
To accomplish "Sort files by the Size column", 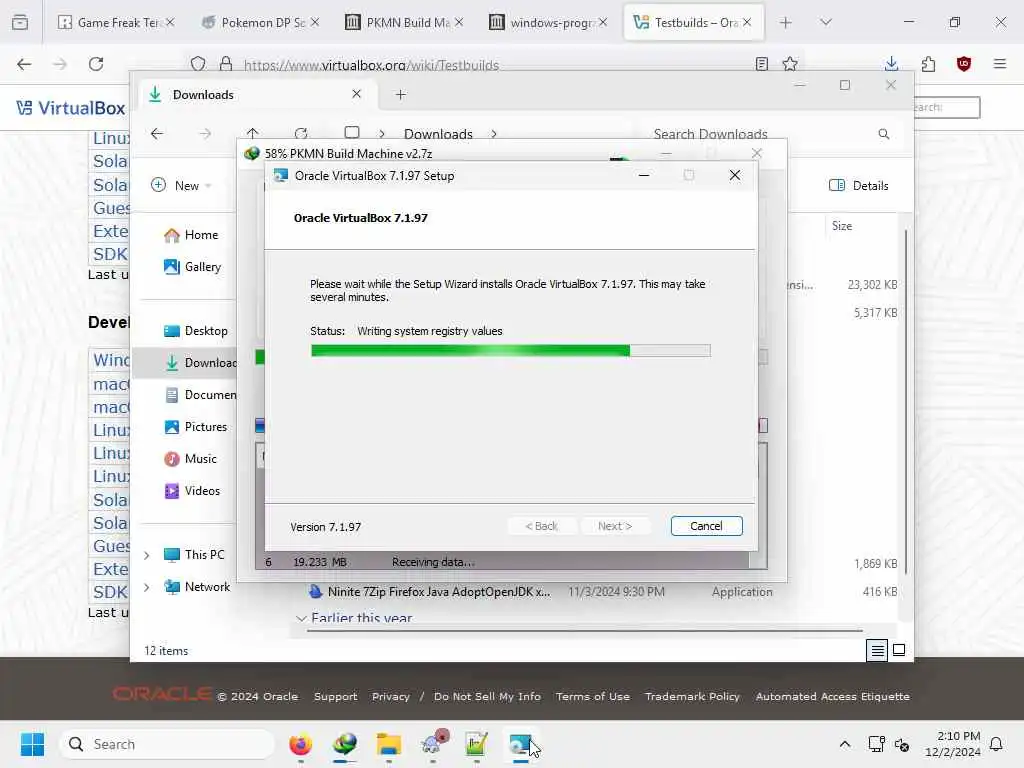I will point(842,226).
